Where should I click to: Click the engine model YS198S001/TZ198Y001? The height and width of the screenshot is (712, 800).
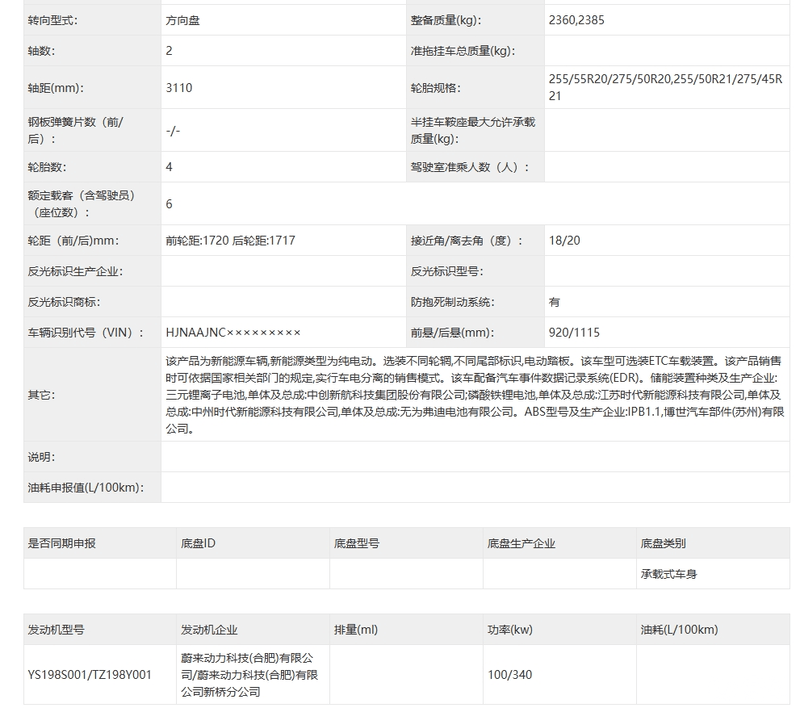tap(90, 675)
